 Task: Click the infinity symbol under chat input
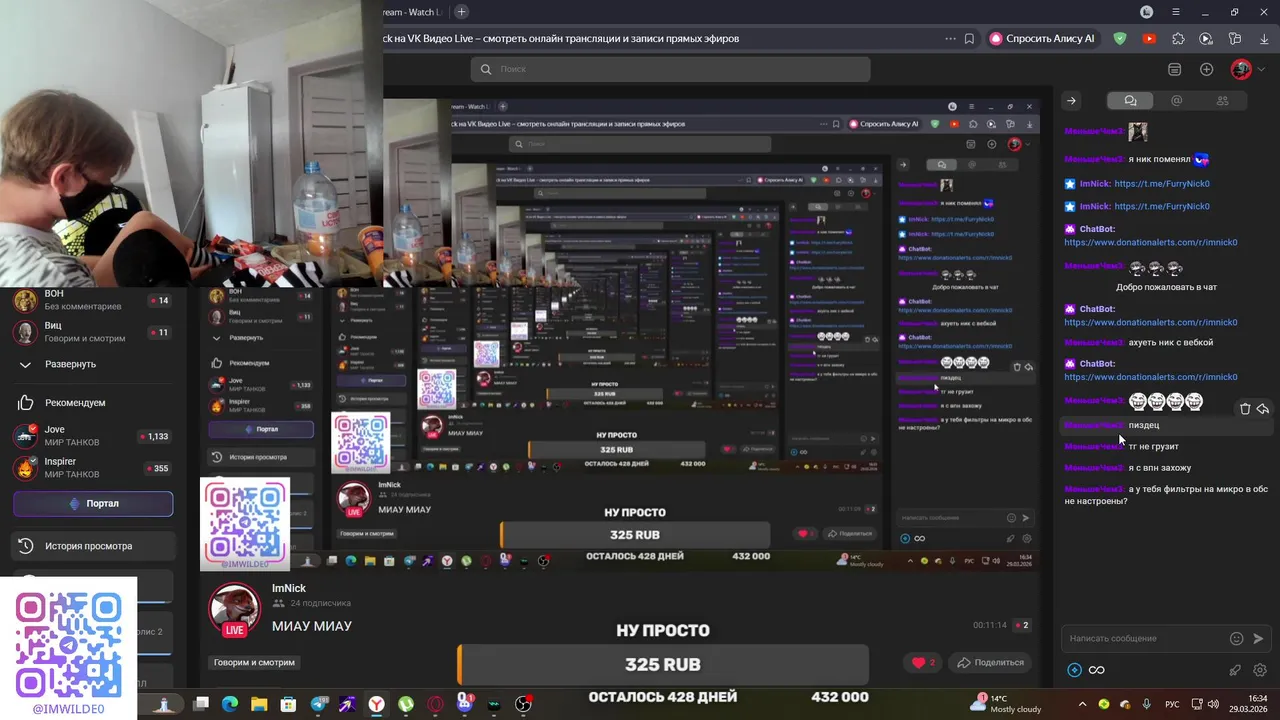pos(1097,670)
